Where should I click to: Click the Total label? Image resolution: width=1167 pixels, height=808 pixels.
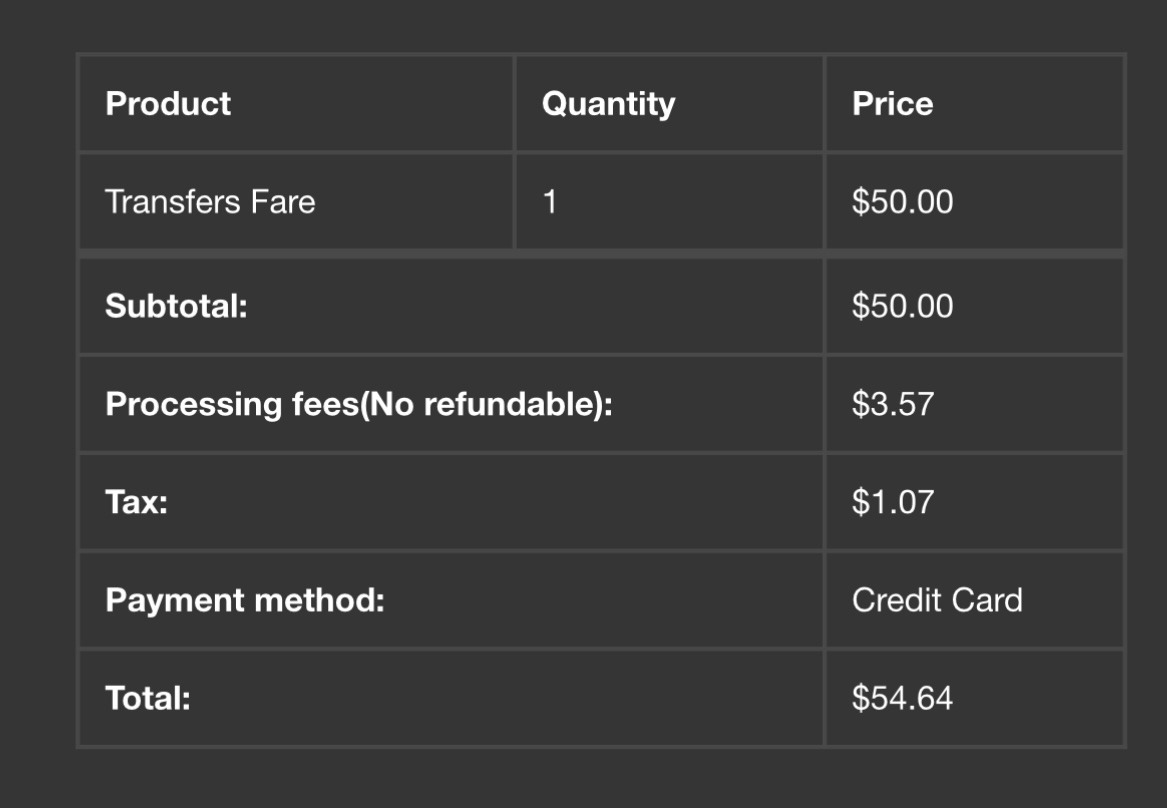click(x=148, y=698)
